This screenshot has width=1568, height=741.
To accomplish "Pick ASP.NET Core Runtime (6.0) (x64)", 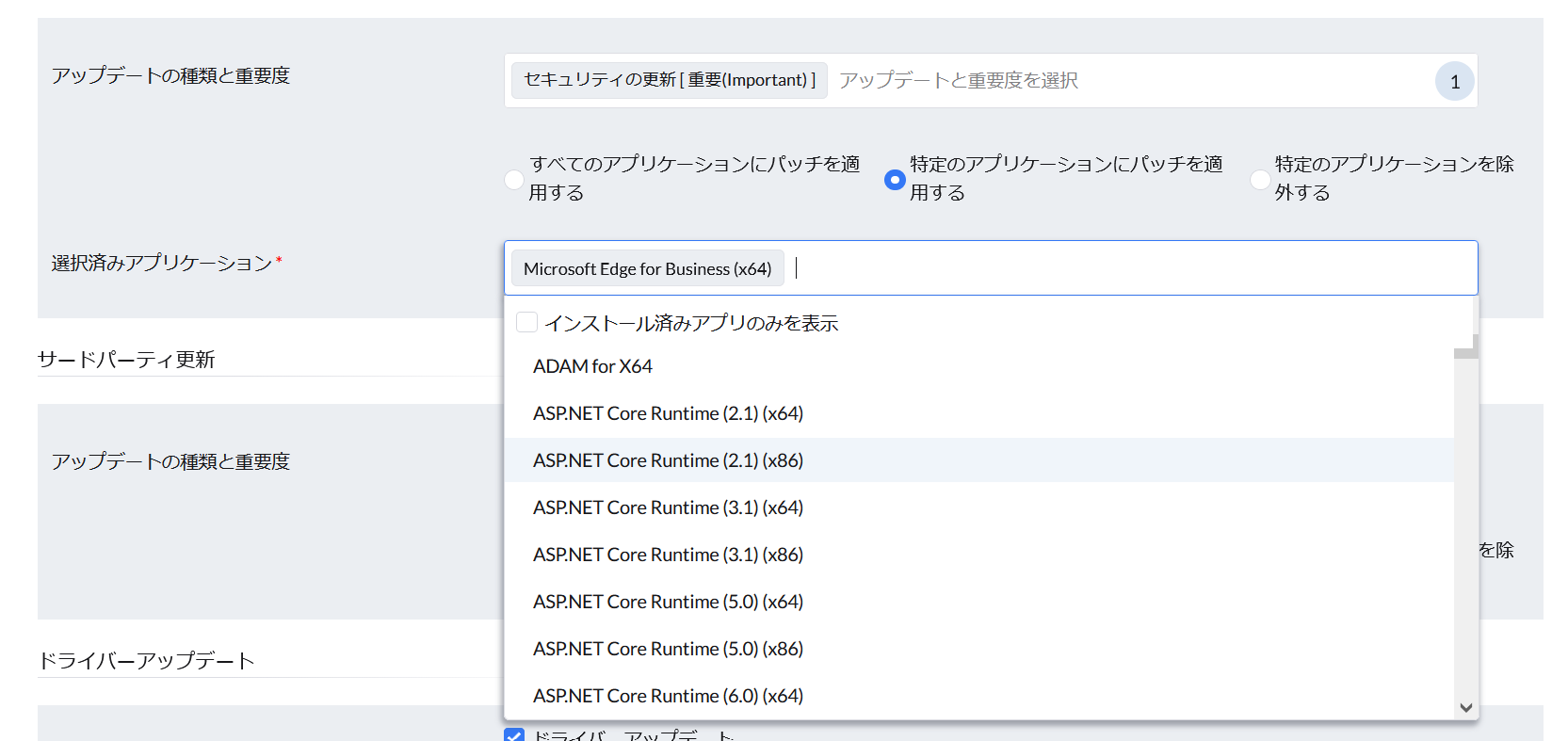I will (x=668, y=696).
